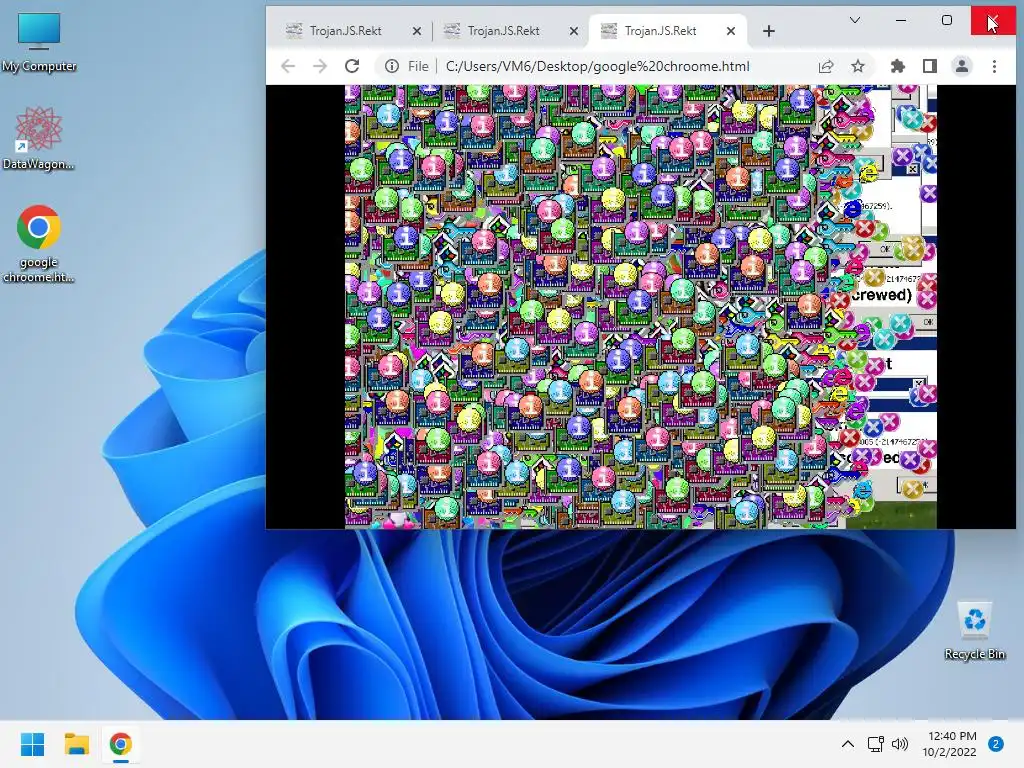Screen dimensions: 1024x768
Task: Close the Chrome window
Action: point(993,20)
